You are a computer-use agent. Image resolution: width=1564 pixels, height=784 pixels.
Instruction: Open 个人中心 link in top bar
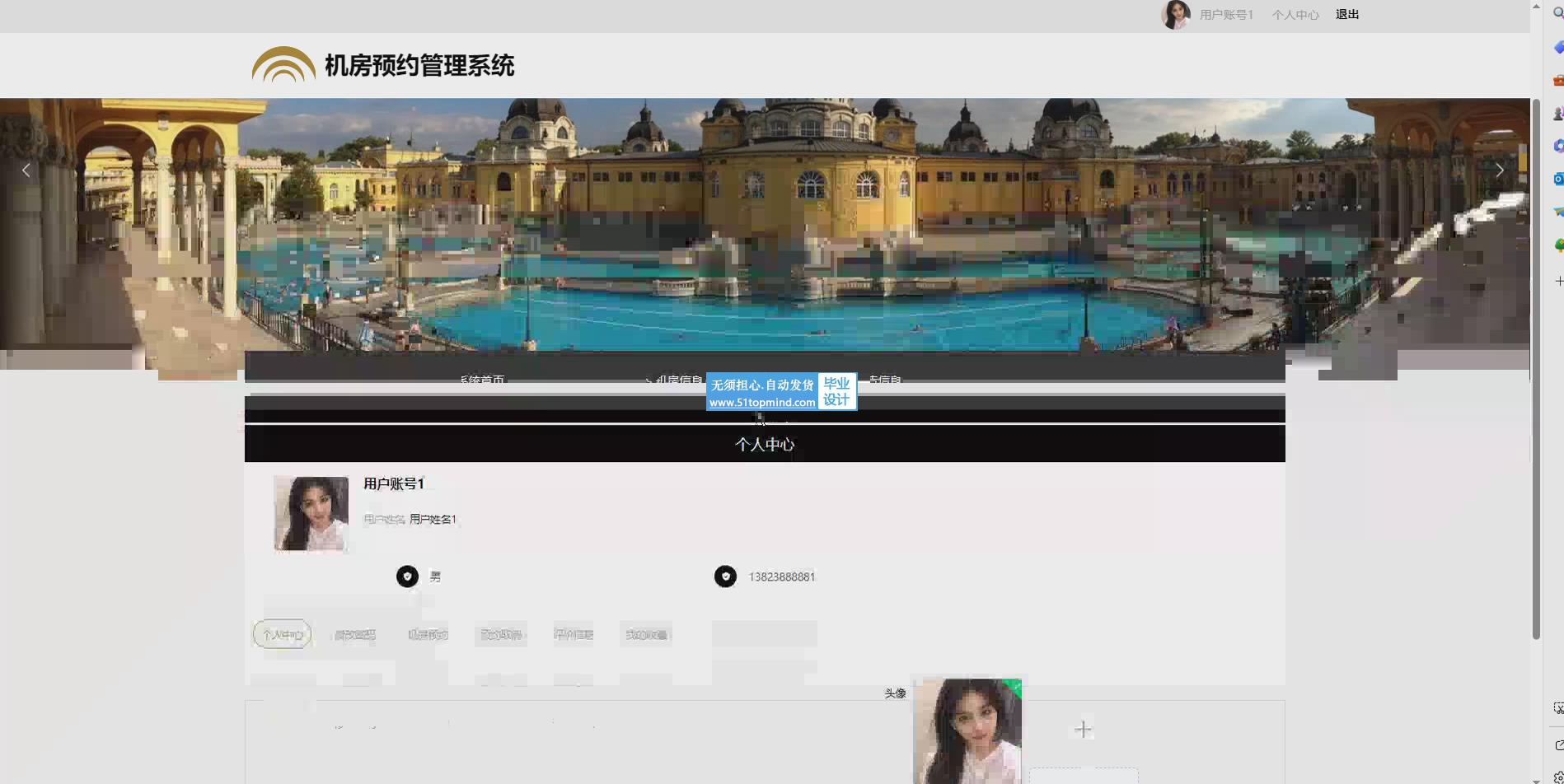point(1295,15)
